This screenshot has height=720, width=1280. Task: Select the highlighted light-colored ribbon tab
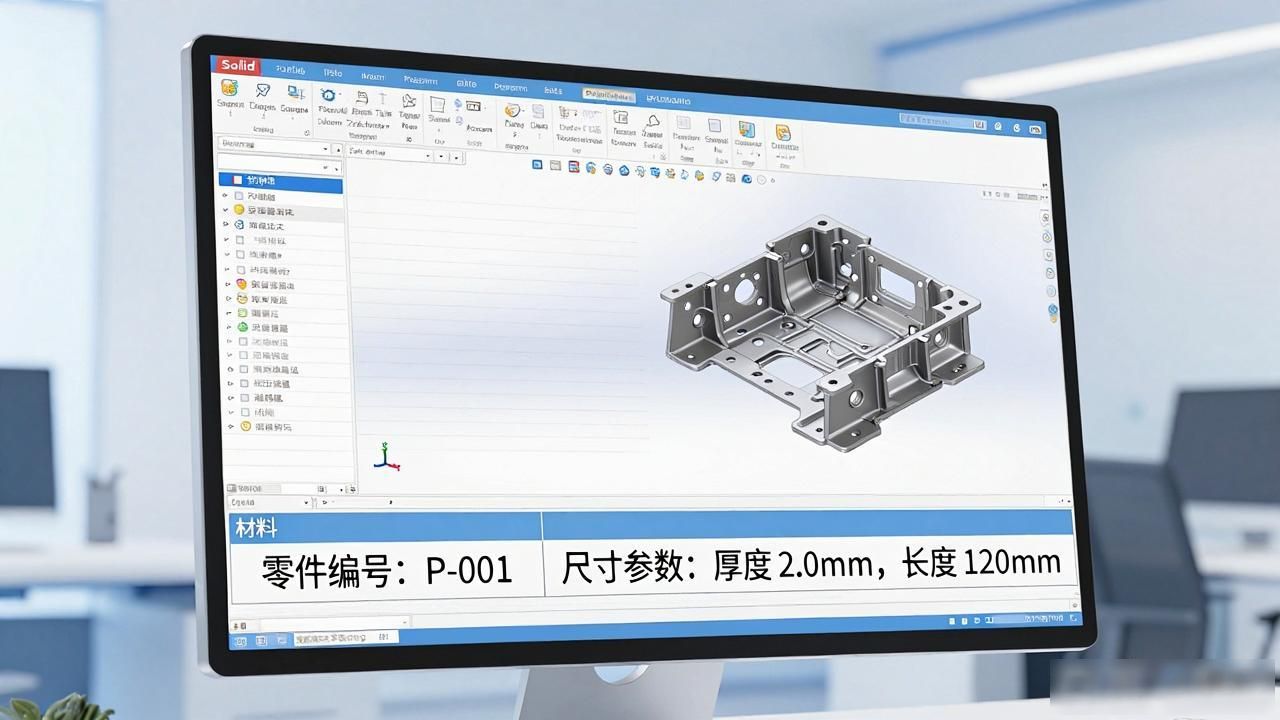[x=608, y=95]
